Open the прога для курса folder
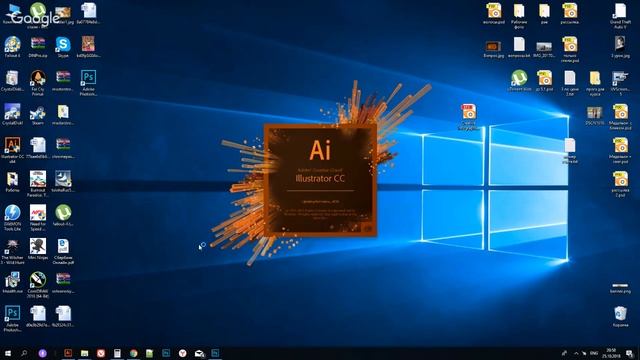Screen dimensions: 640x360 595,83
